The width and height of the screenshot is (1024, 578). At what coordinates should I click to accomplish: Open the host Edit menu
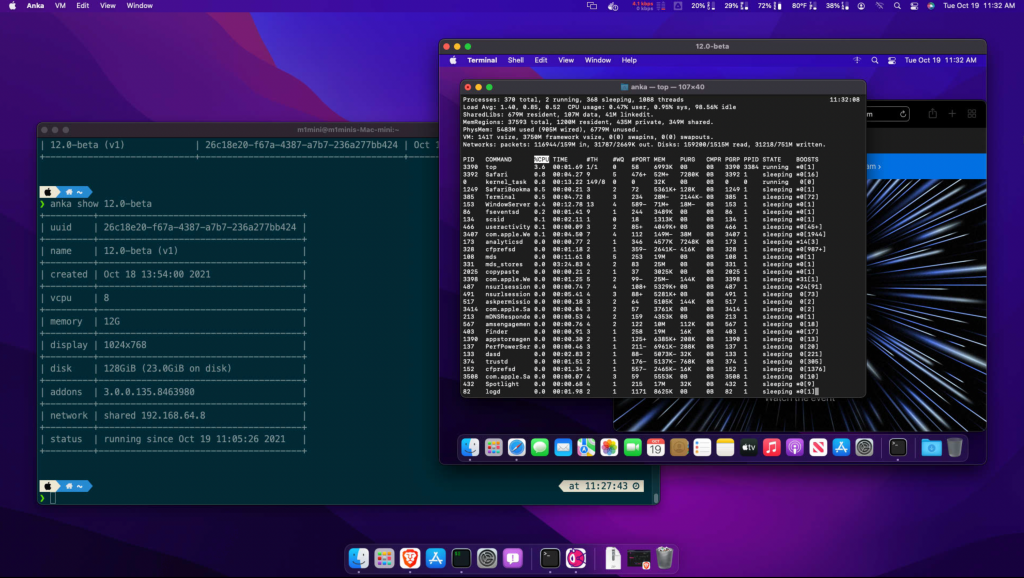[x=82, y=5]
